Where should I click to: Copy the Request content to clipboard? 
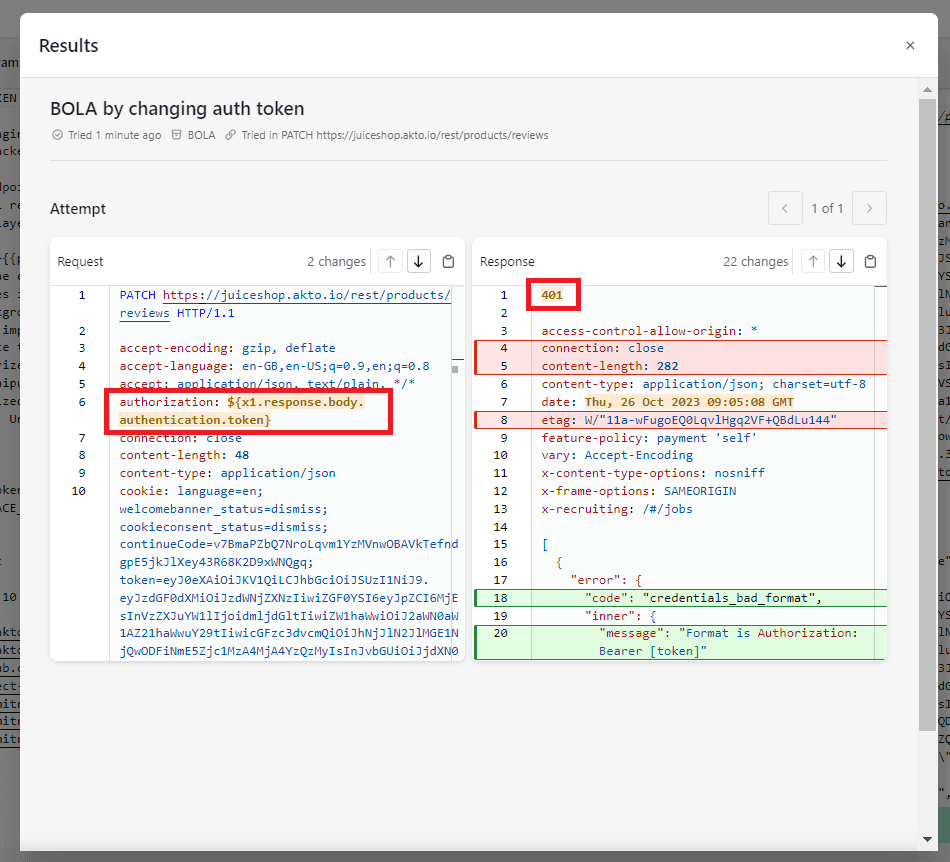tap(448, 262)
